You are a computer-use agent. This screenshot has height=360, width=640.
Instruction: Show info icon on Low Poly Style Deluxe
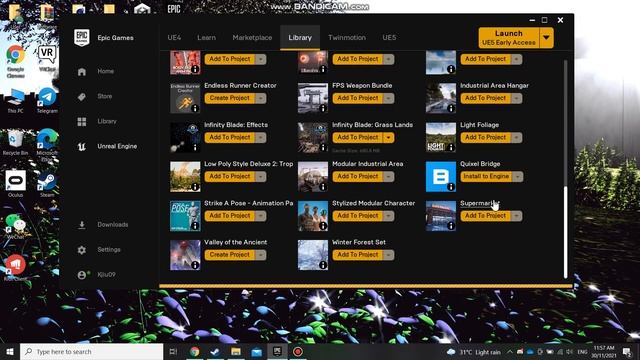pos(195,187)
